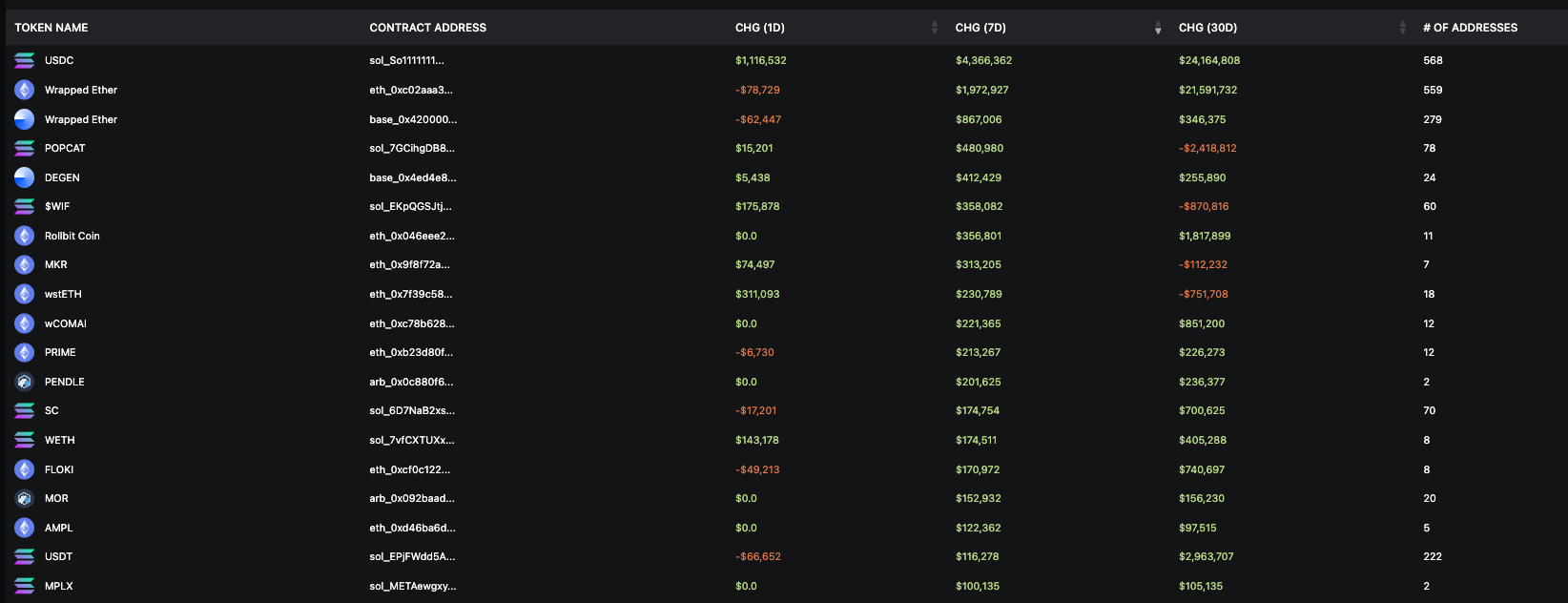Click the 7D change value $480,980
This screenshot has height=603, width=1568.
tap(980, 148)
